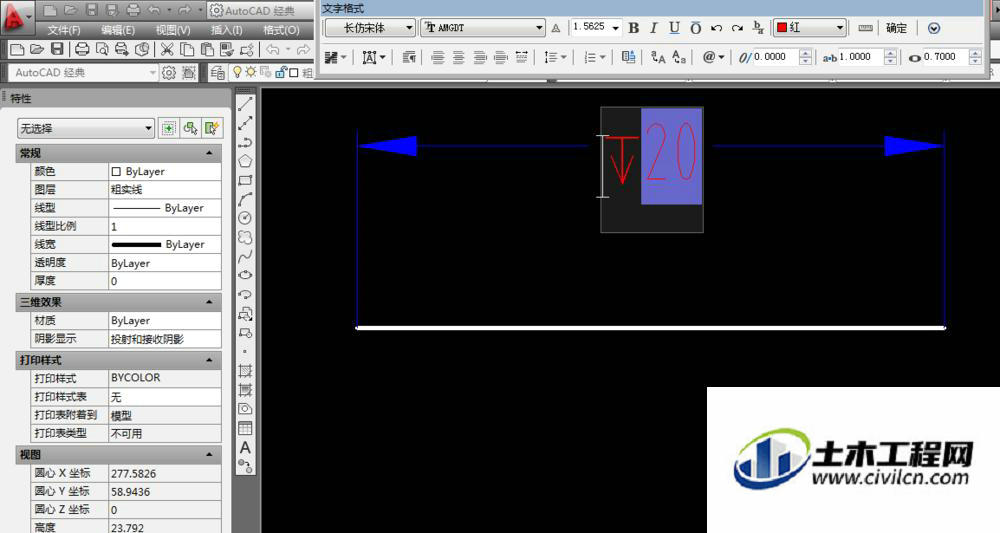Click the red color swatch
1000x533 pixels.
[782, 27]
